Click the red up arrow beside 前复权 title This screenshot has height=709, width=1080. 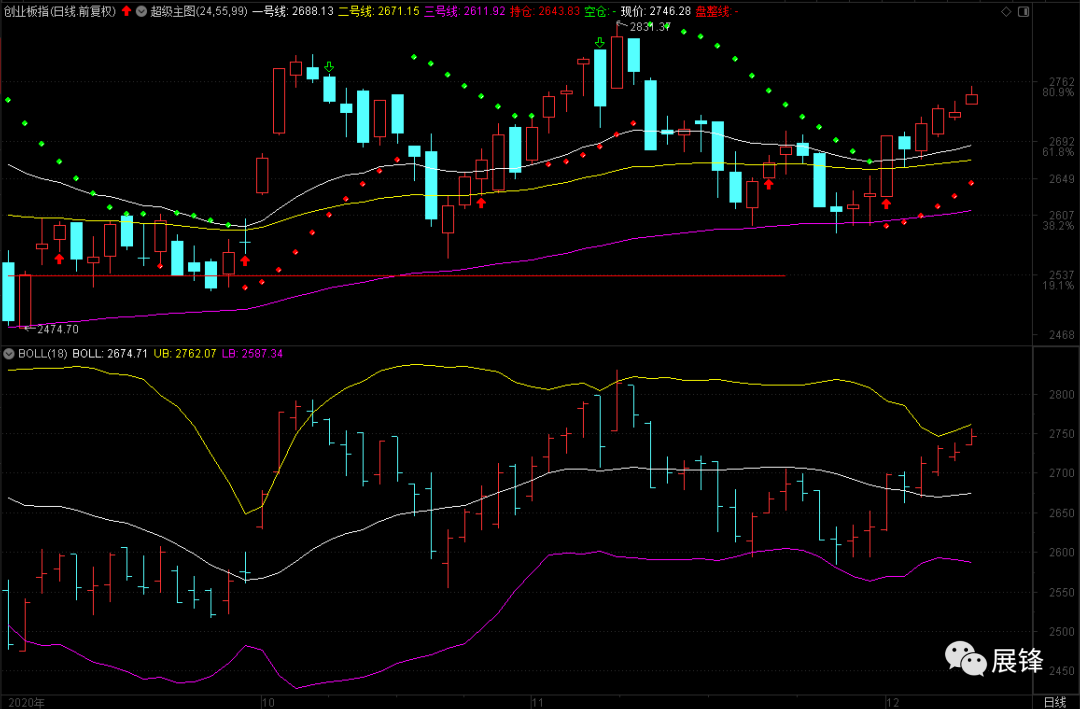(126, 11)
